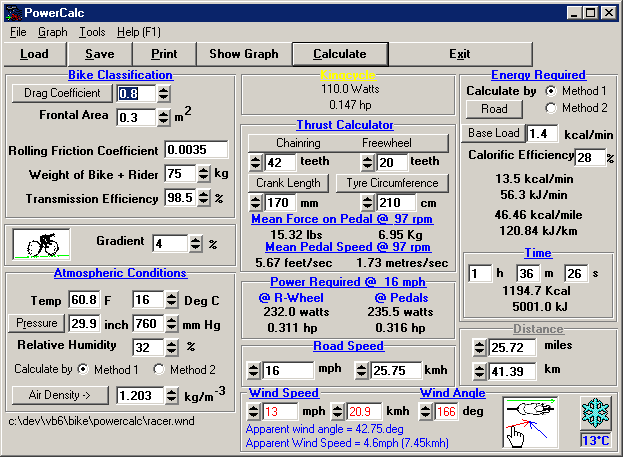Click the Rolling Friction Coefficient field
Screen dimensions: 623x457
196,150
